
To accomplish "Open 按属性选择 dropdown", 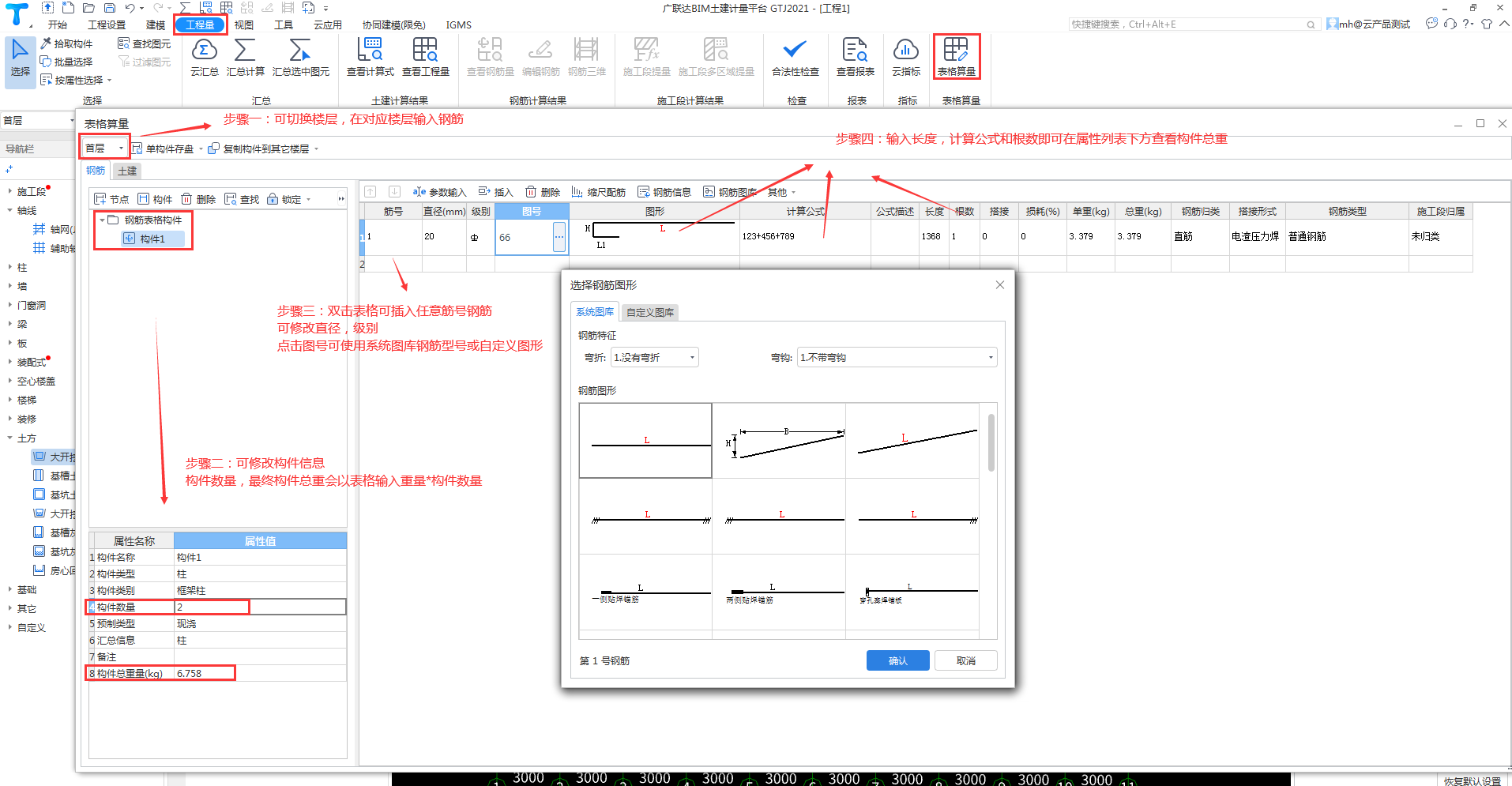I will pos(110,80).
